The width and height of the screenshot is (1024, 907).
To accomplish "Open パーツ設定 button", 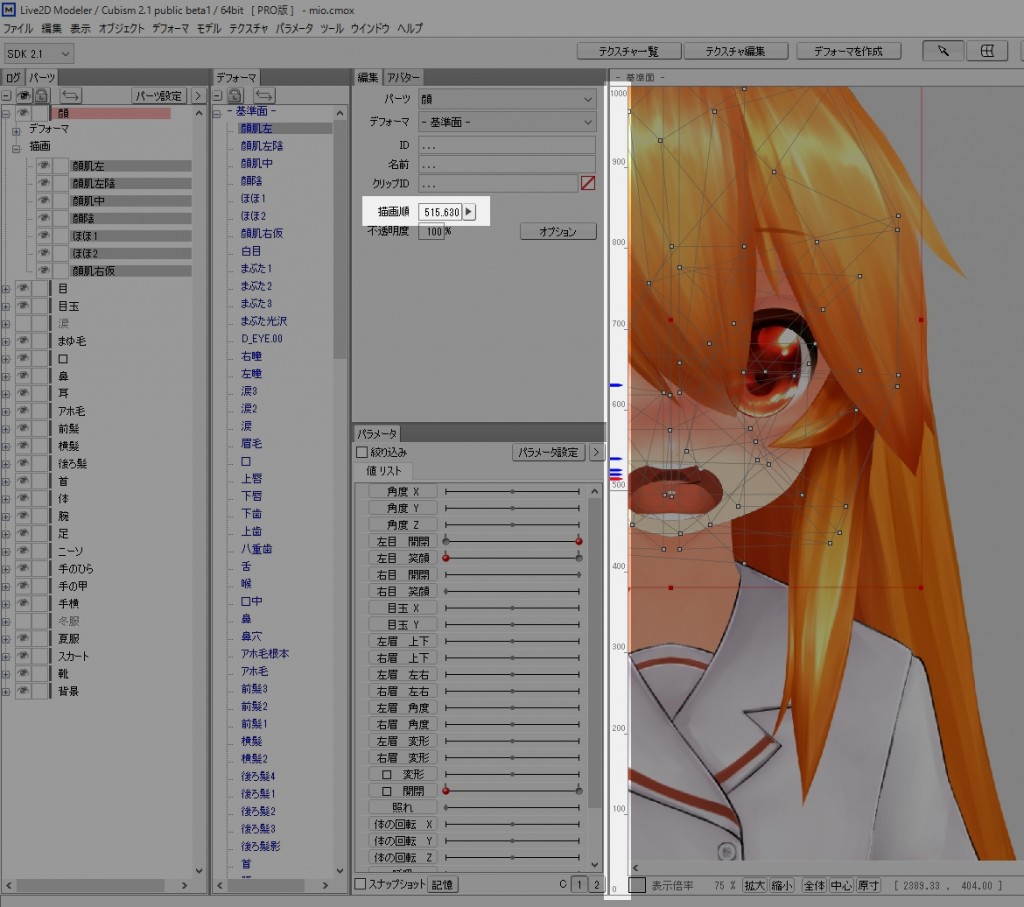I will pyautogui.click(x=159, y=95).
